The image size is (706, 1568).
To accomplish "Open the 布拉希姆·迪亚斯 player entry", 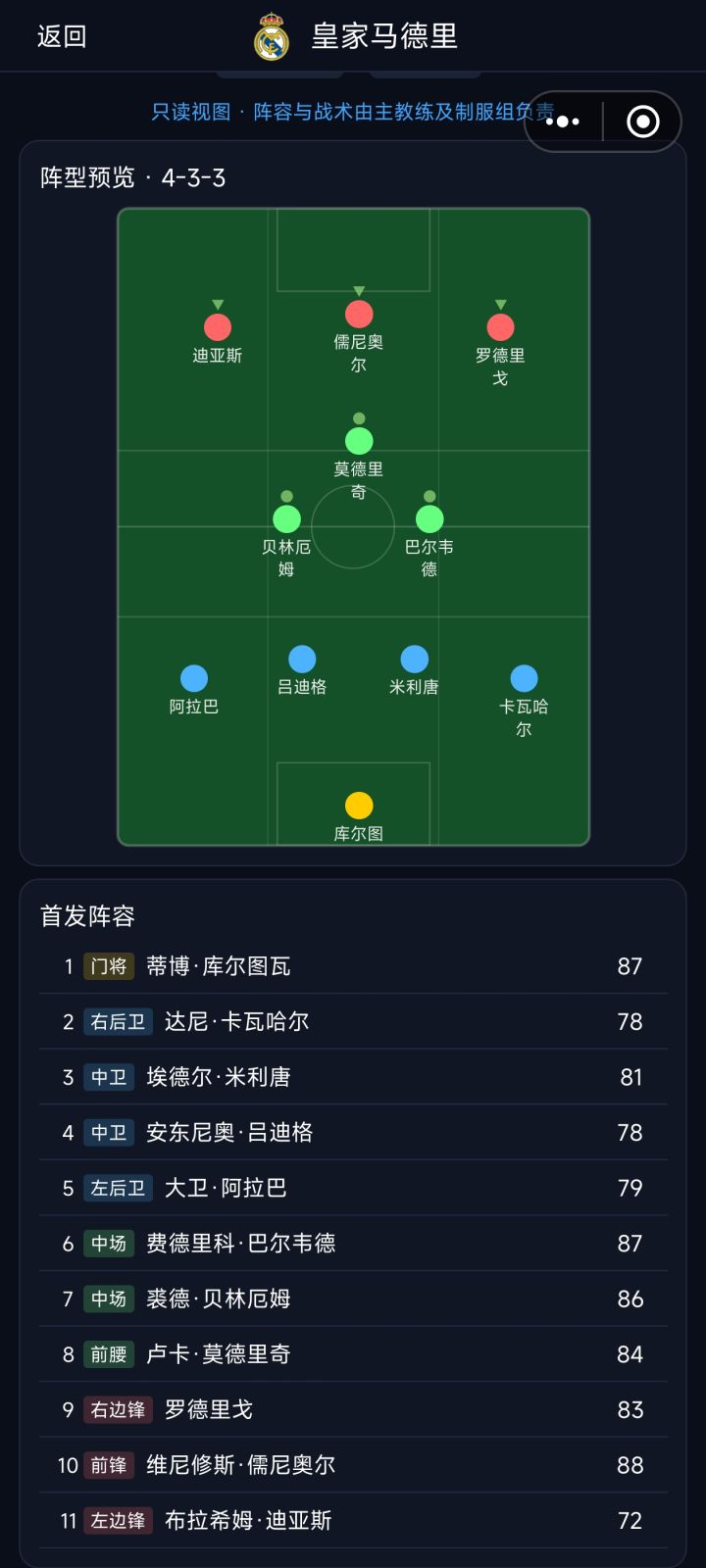I will pos(353,1521).
